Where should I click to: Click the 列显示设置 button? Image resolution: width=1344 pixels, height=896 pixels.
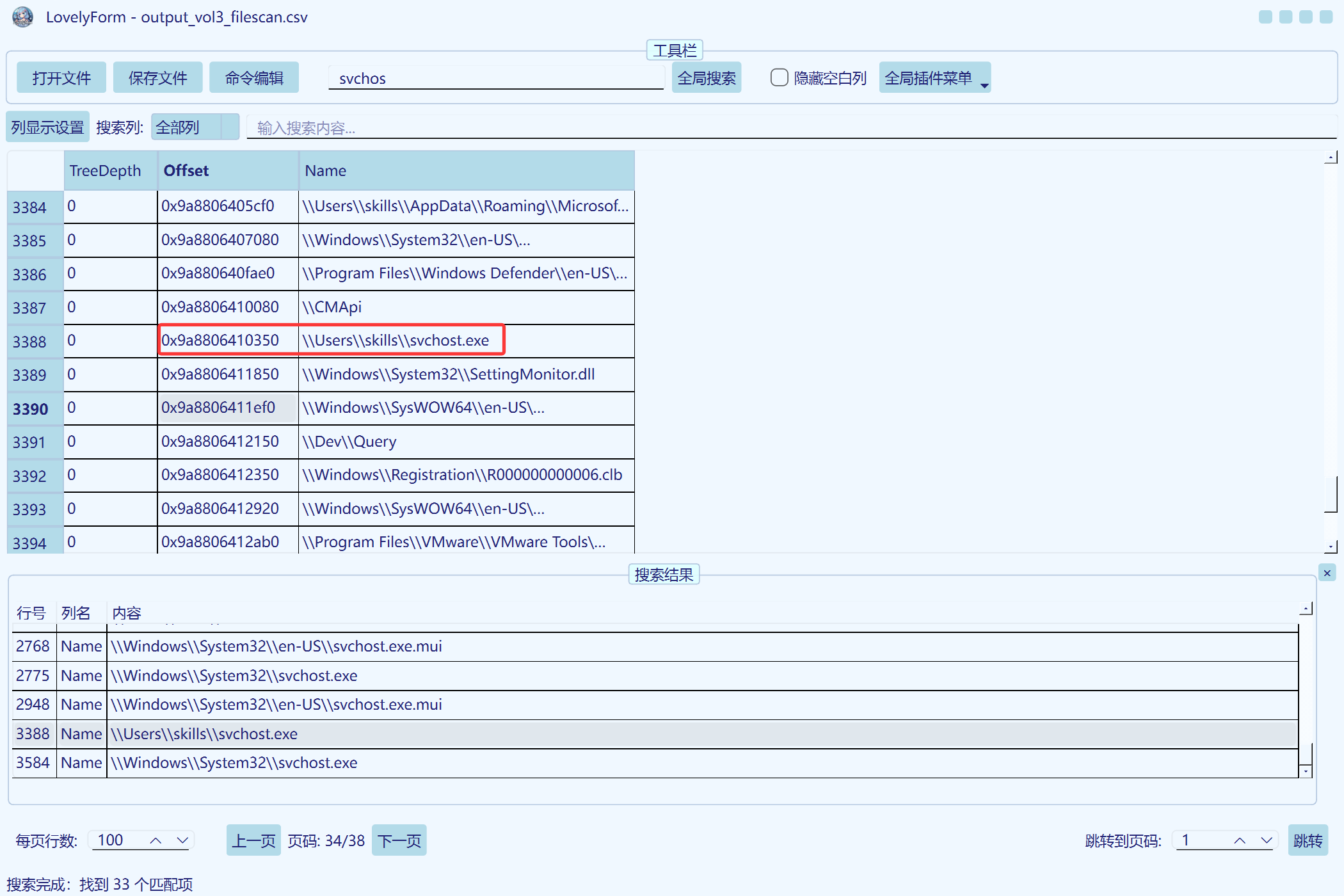coord(47,127)
